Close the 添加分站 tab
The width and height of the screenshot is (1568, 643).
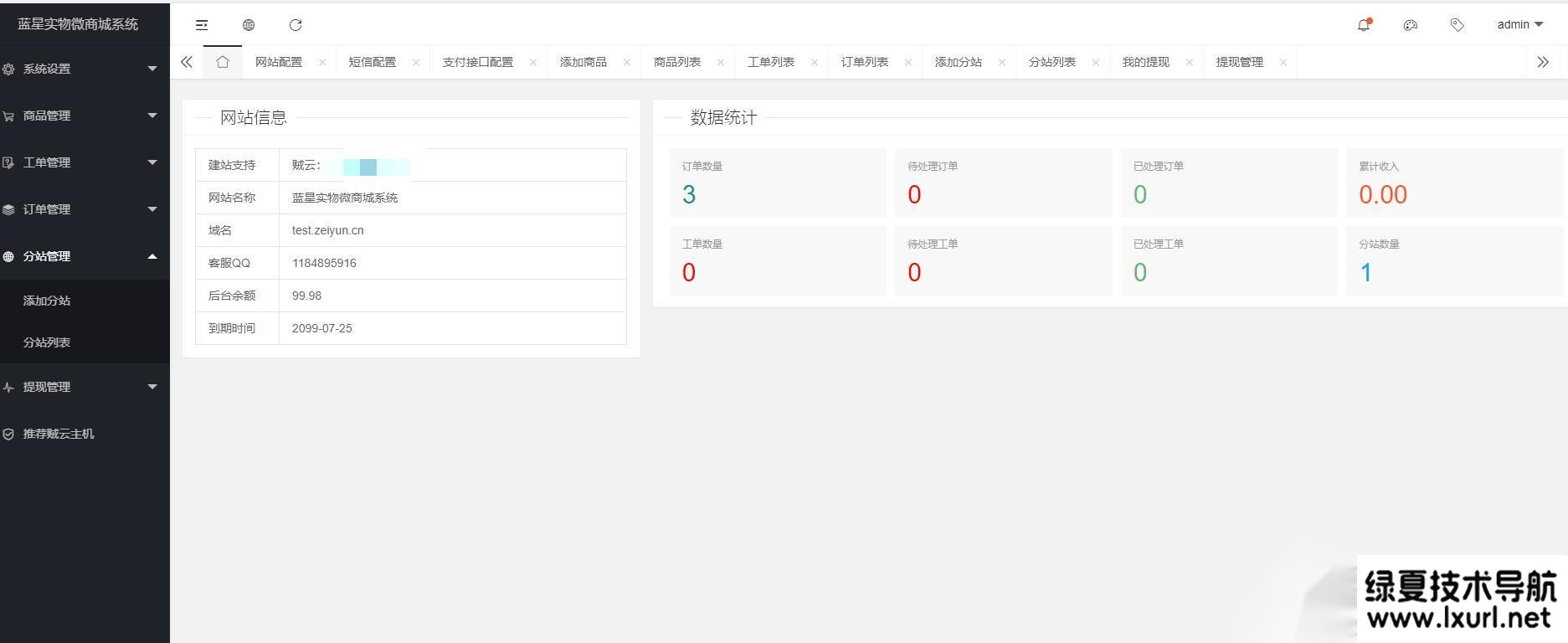tap(1002, 62)
